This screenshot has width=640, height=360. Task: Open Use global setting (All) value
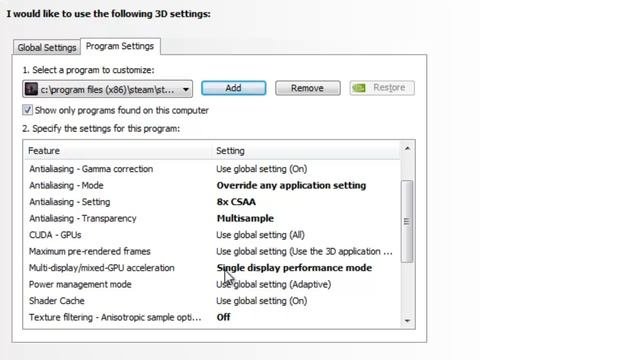coord(260,235)
